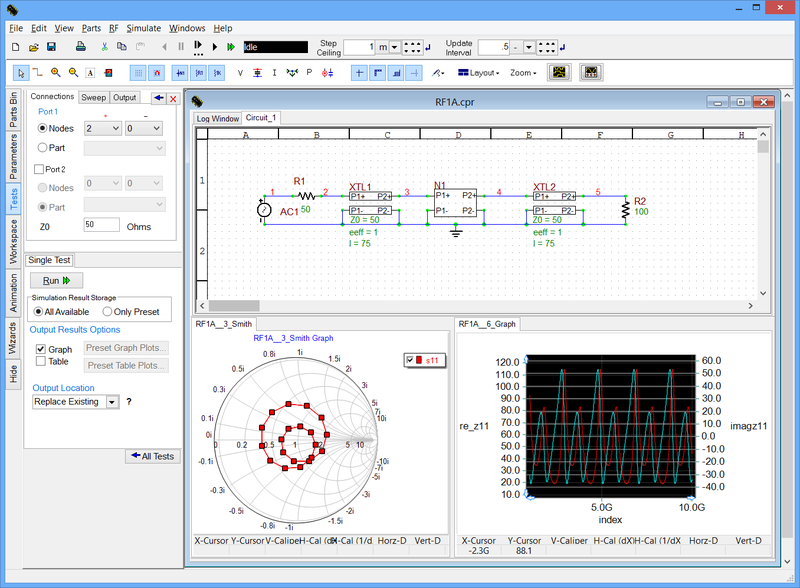The image size is (800, 588).
Task: Click the text label 'A' tool
Action: pos(90,73)
